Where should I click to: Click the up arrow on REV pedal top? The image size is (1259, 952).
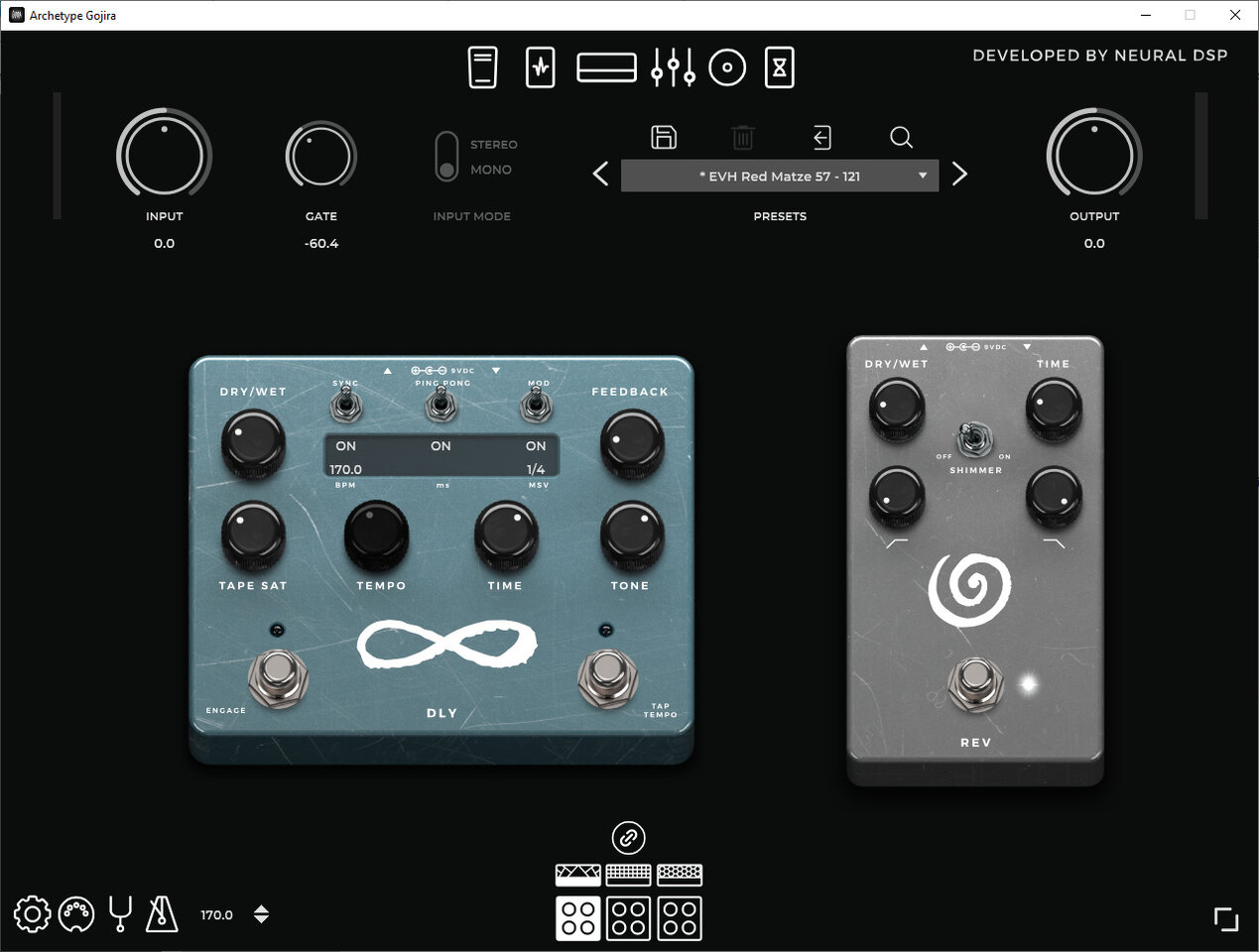coord(924,347)
